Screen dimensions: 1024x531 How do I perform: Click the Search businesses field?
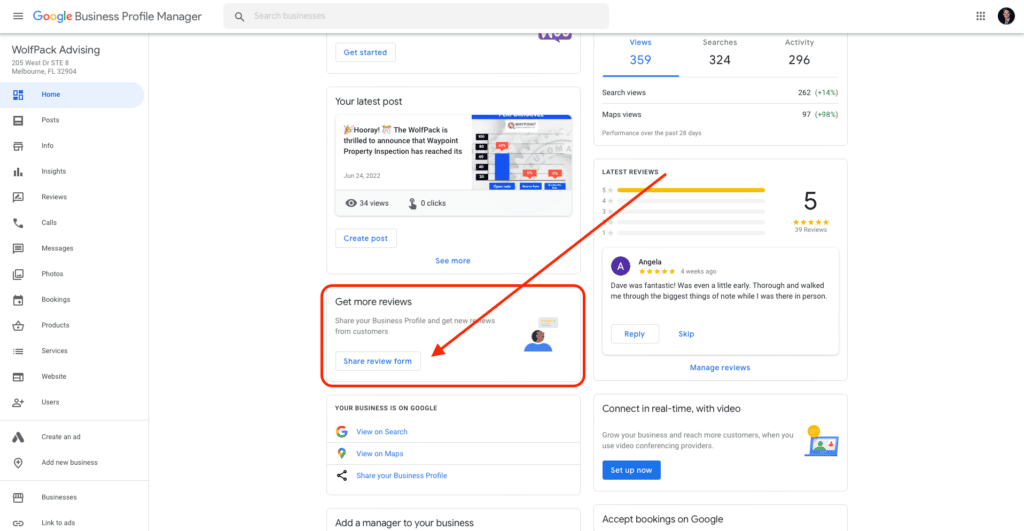pos(416,16)
